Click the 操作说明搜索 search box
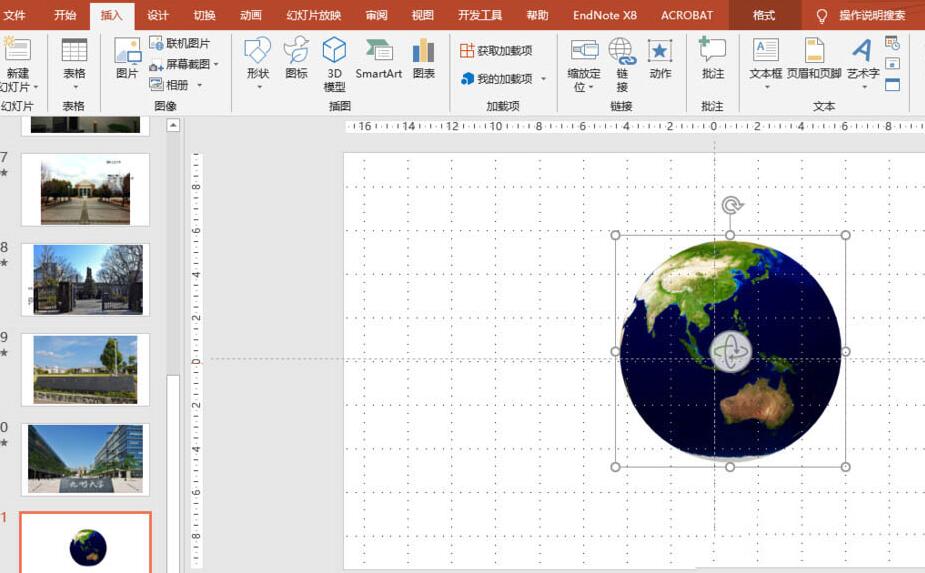 [871, 15]
